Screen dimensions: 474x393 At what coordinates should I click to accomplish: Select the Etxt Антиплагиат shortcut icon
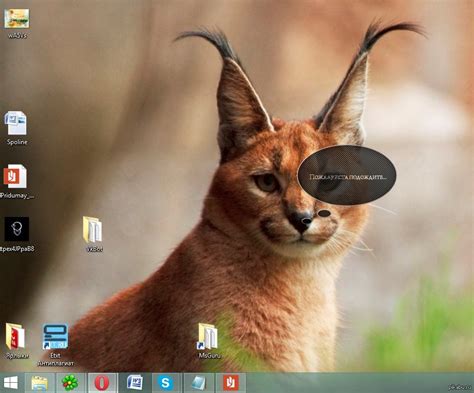(55, 337)
